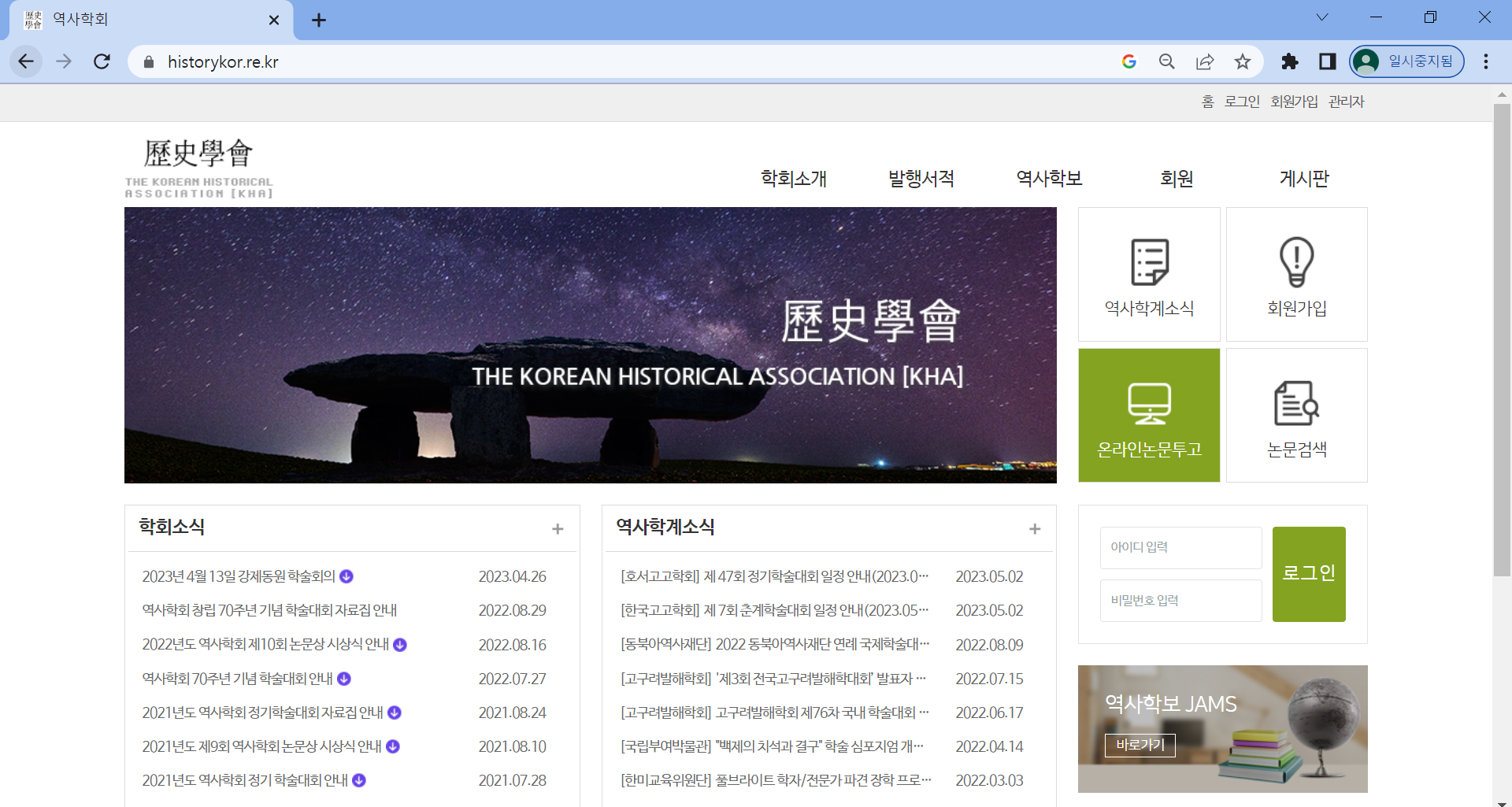Click the 비밀번호 입력 field
Viewport: 1512px width, 807px height.
(x=1180, y=601)
